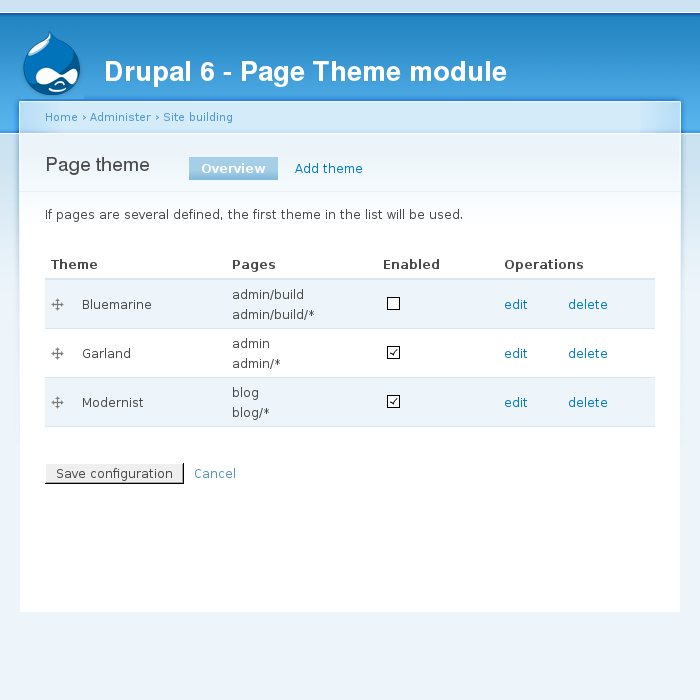Click the Cancel link

click(215, 473)
